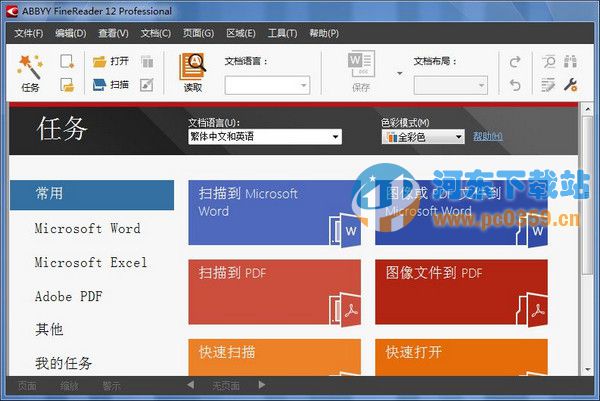Image resolution: width=600 pixels, height=401 pixels.
Task: Select the 常用 task category
Action: (92, 195)
